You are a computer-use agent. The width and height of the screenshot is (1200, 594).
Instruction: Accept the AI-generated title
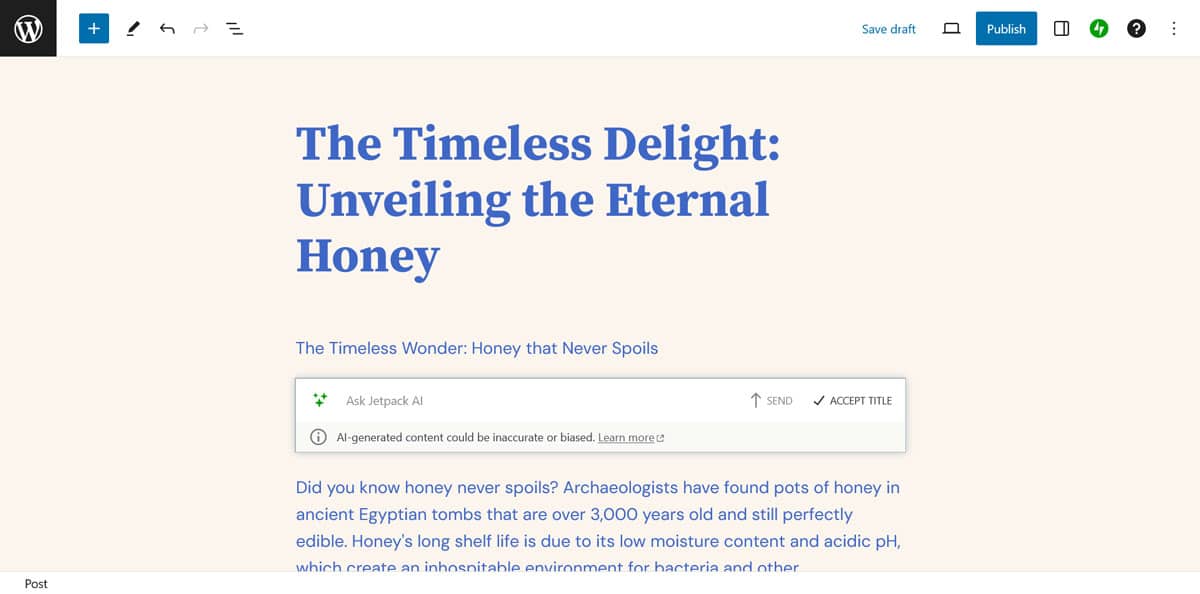tap(852, 400)
